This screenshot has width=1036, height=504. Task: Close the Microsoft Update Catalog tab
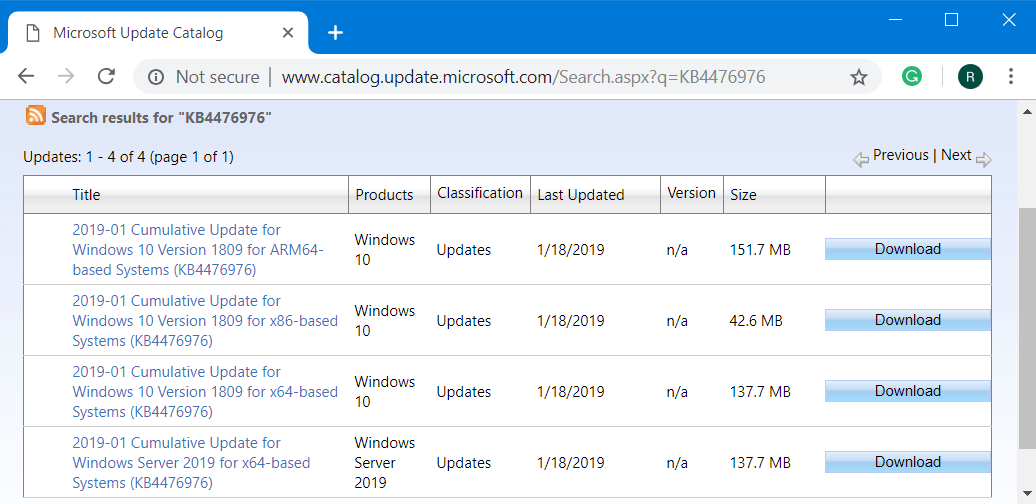(287, 32)
